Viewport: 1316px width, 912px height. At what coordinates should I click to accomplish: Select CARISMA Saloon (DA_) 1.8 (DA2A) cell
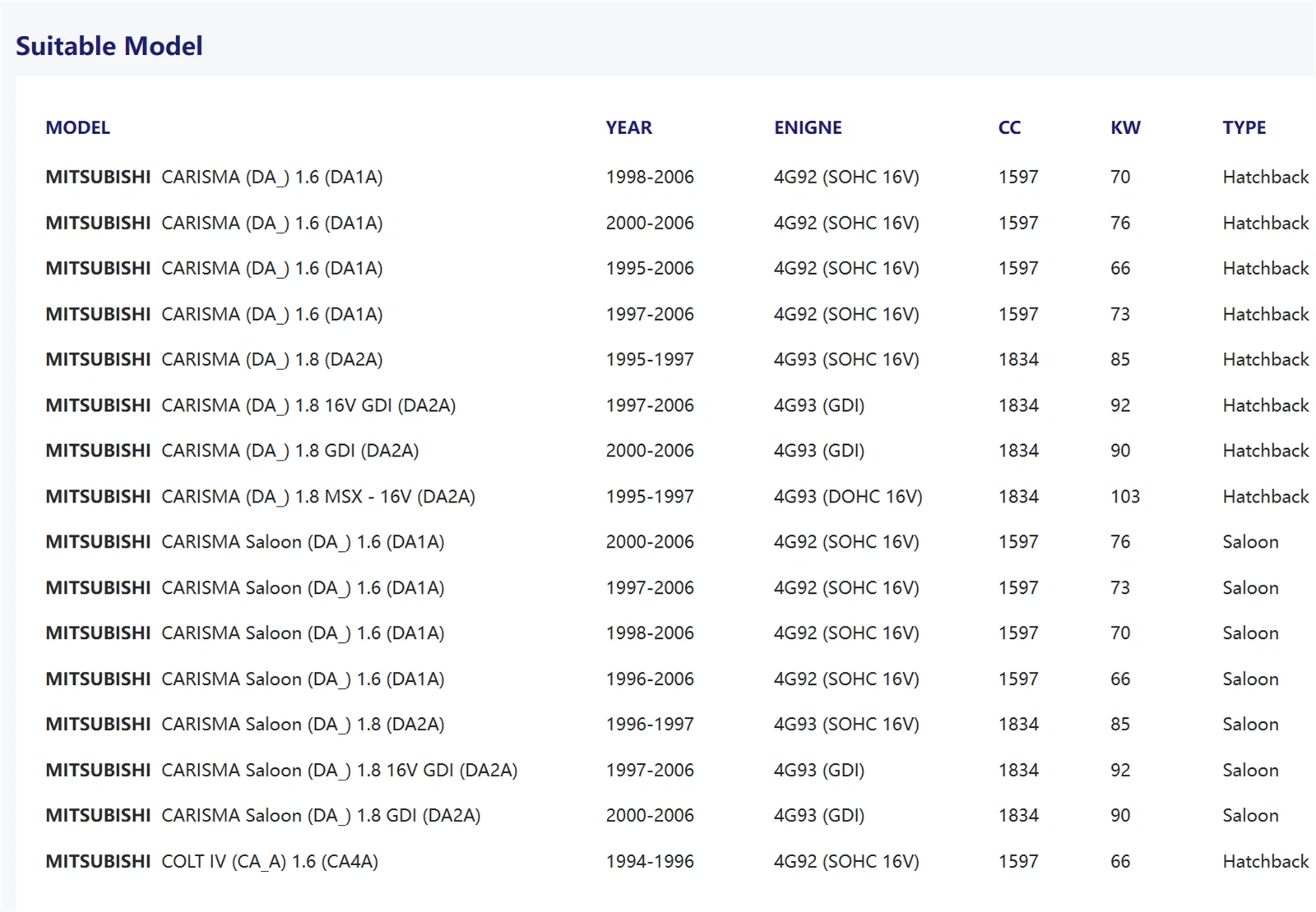point(303,725)
